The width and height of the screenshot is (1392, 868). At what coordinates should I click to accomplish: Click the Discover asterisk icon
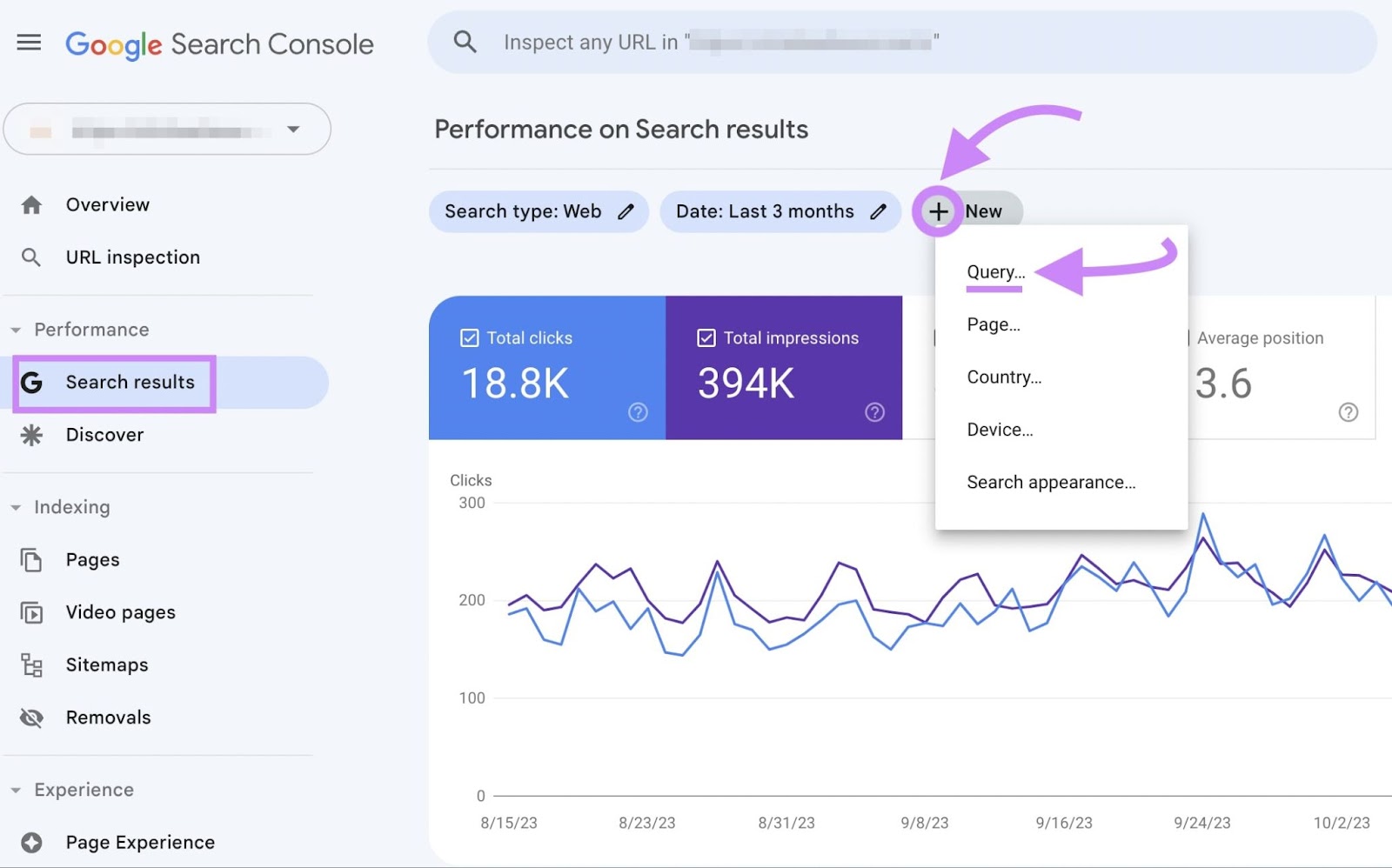[x=31, y=435]
